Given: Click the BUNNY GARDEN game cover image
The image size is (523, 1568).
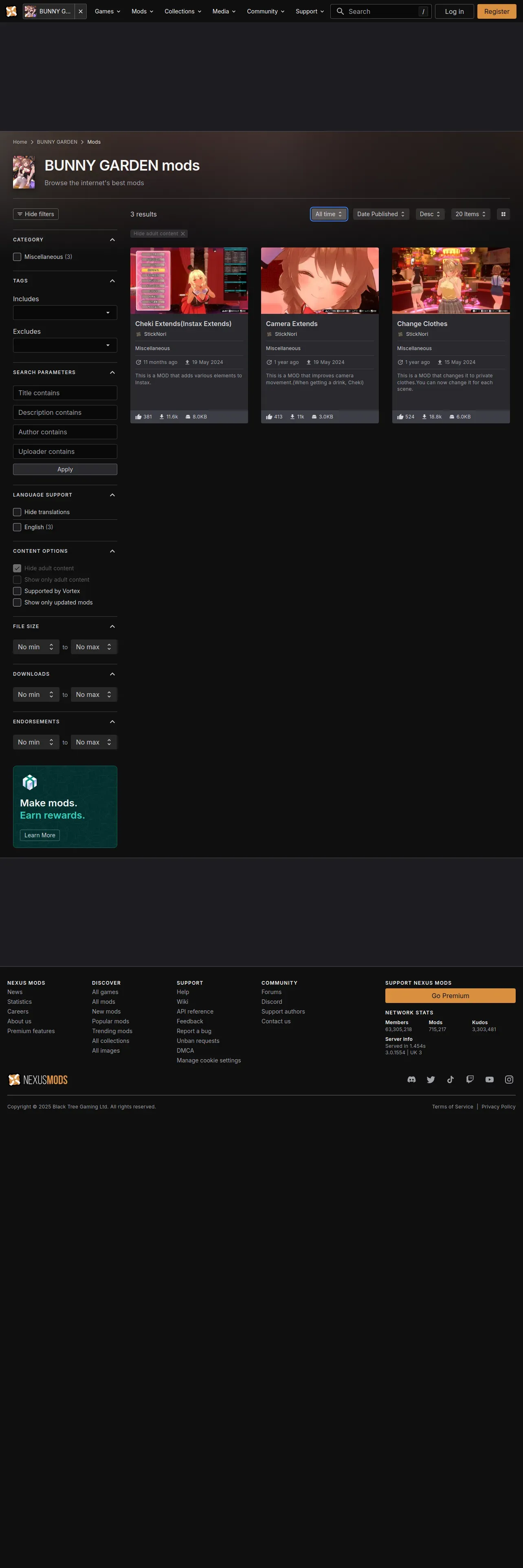Looking at the screenshot, I should coord(24,172).
